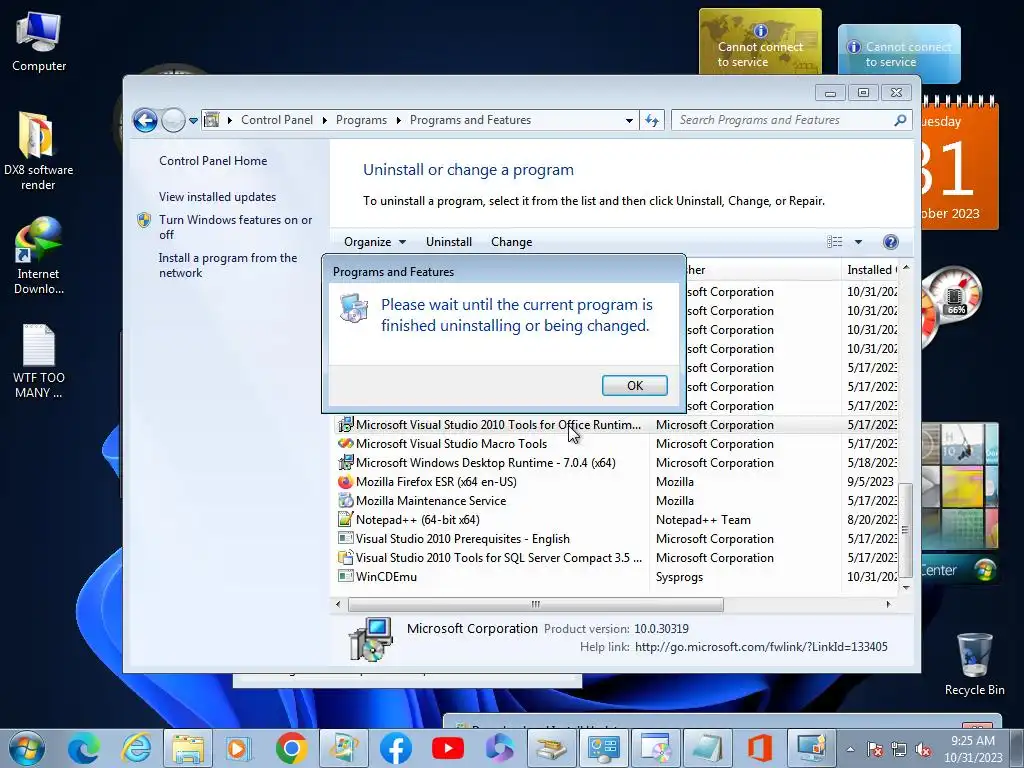Click the Notepad++ Team publisher cell
Image resolution: width=1024 pixels, height=768 pixels.
point(703,520)
